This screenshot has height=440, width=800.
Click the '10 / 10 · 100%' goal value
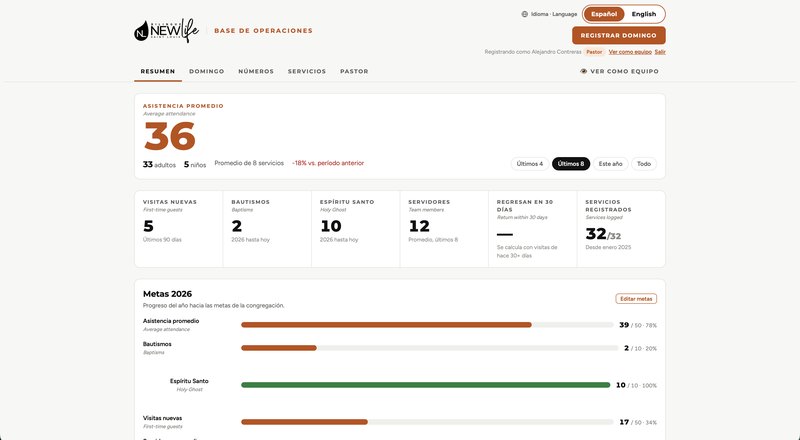[636, 385]
